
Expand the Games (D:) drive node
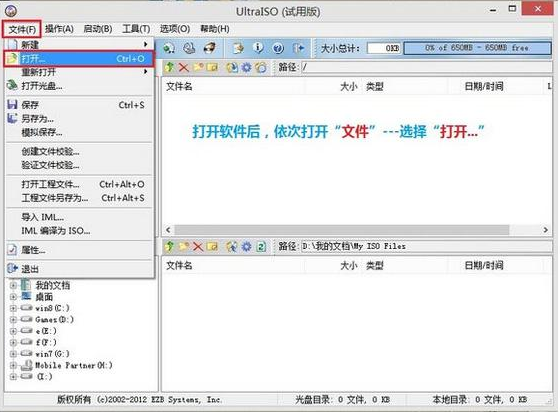[13, 320]
